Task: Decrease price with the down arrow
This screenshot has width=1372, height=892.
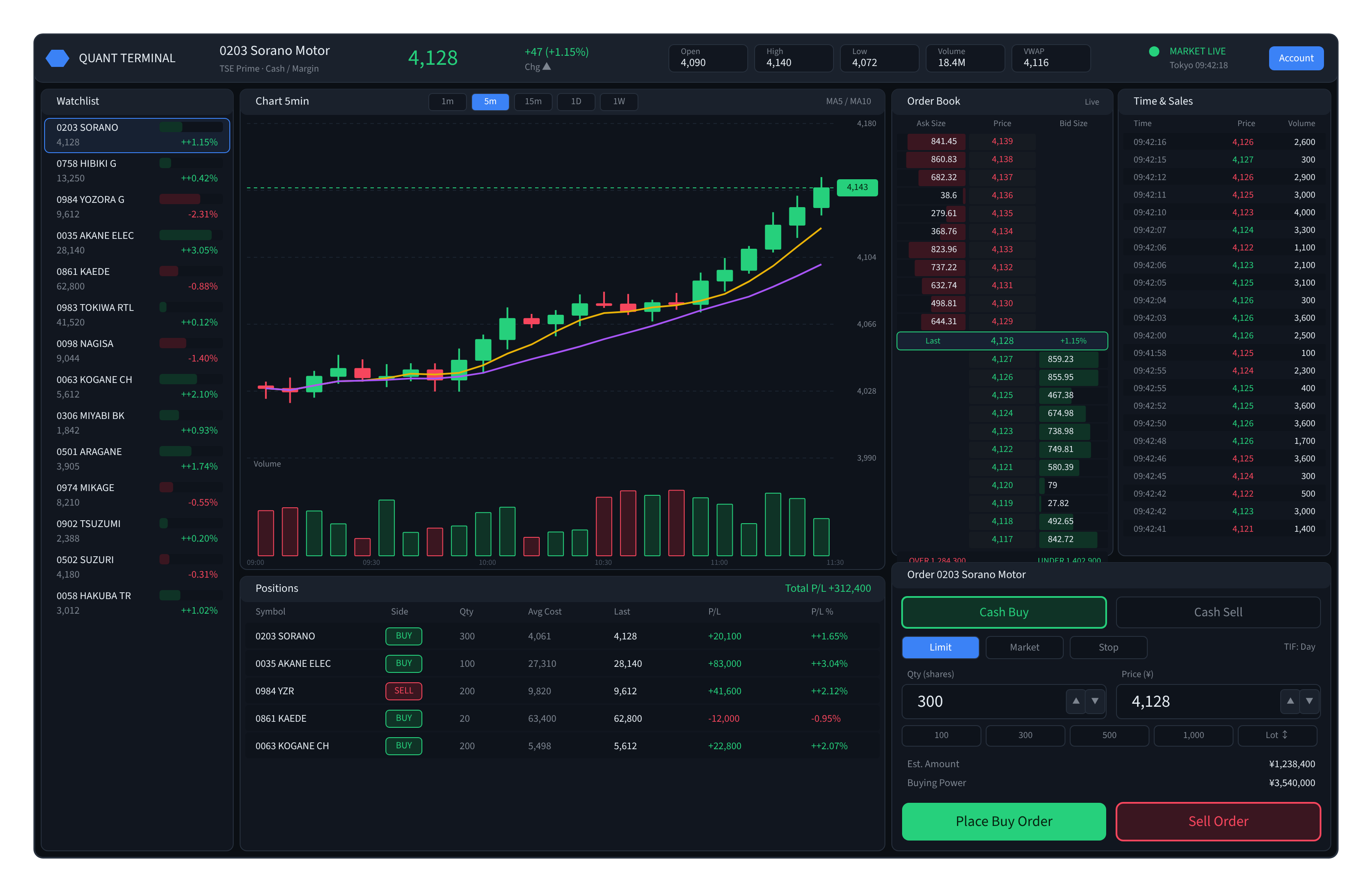Action: (1309, 701)
